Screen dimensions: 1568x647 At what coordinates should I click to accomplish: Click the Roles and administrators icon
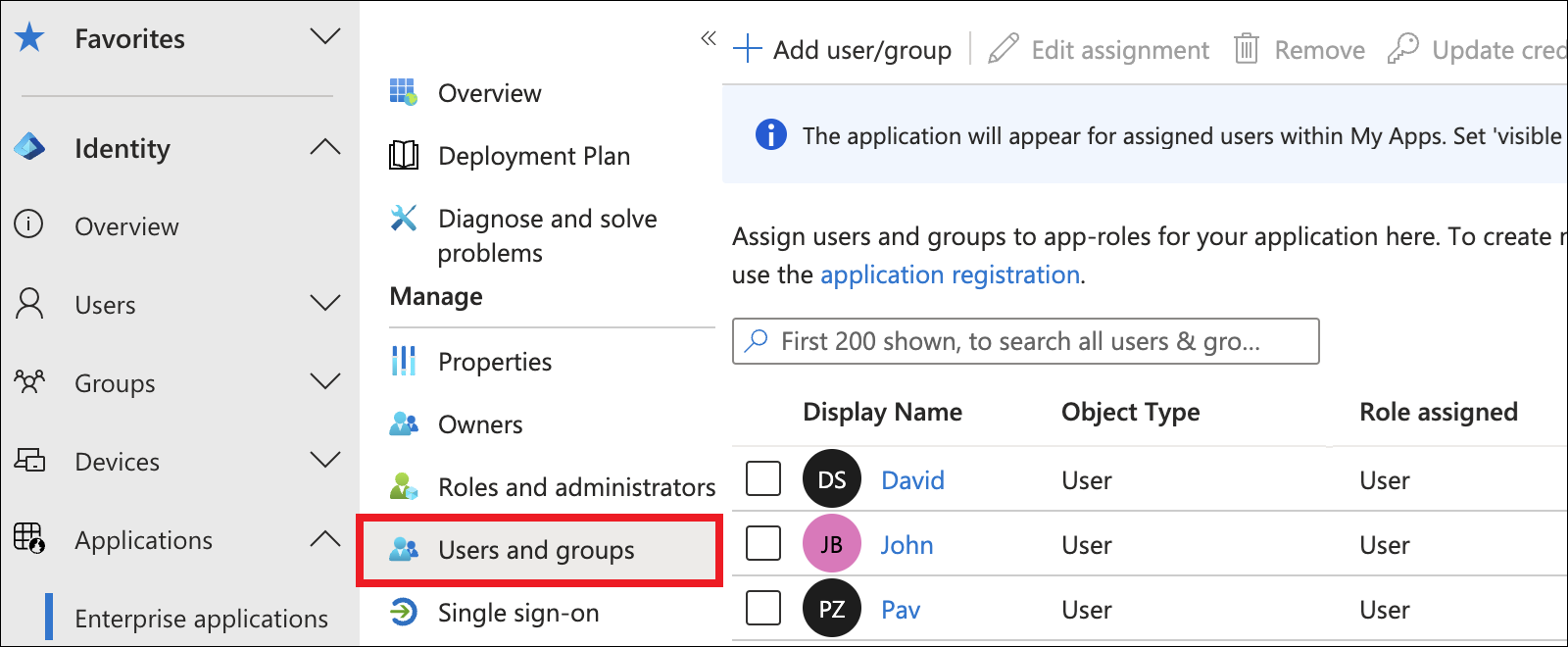pyautogui.click(x=404, y=486)
